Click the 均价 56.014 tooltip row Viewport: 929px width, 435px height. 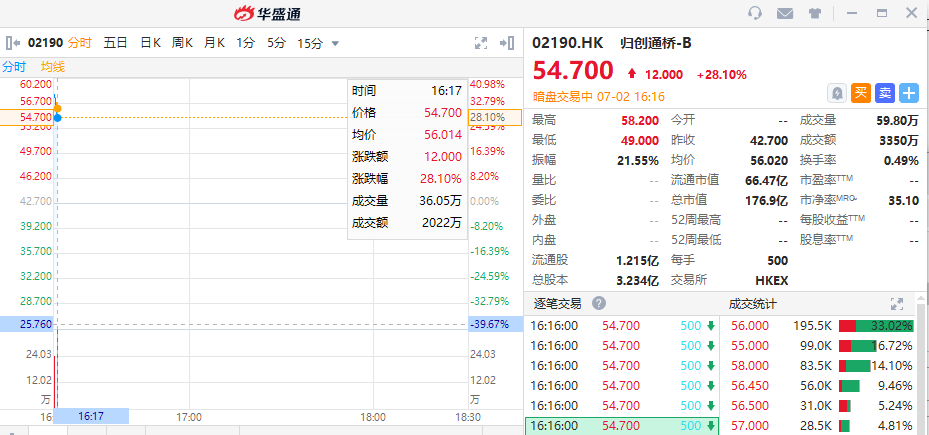pyautogui.click(x=407, y=135)
